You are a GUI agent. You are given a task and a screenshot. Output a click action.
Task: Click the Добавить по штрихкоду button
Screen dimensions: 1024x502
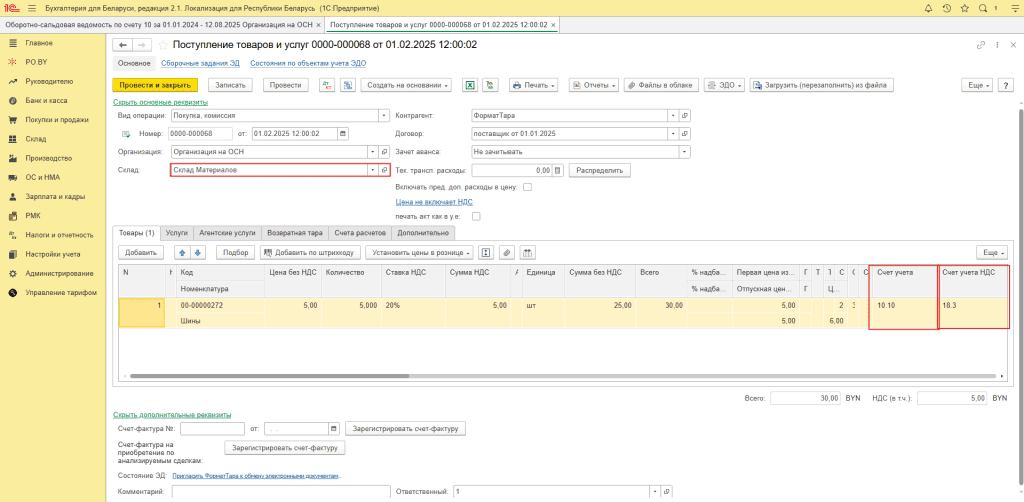tap(310, 253)
